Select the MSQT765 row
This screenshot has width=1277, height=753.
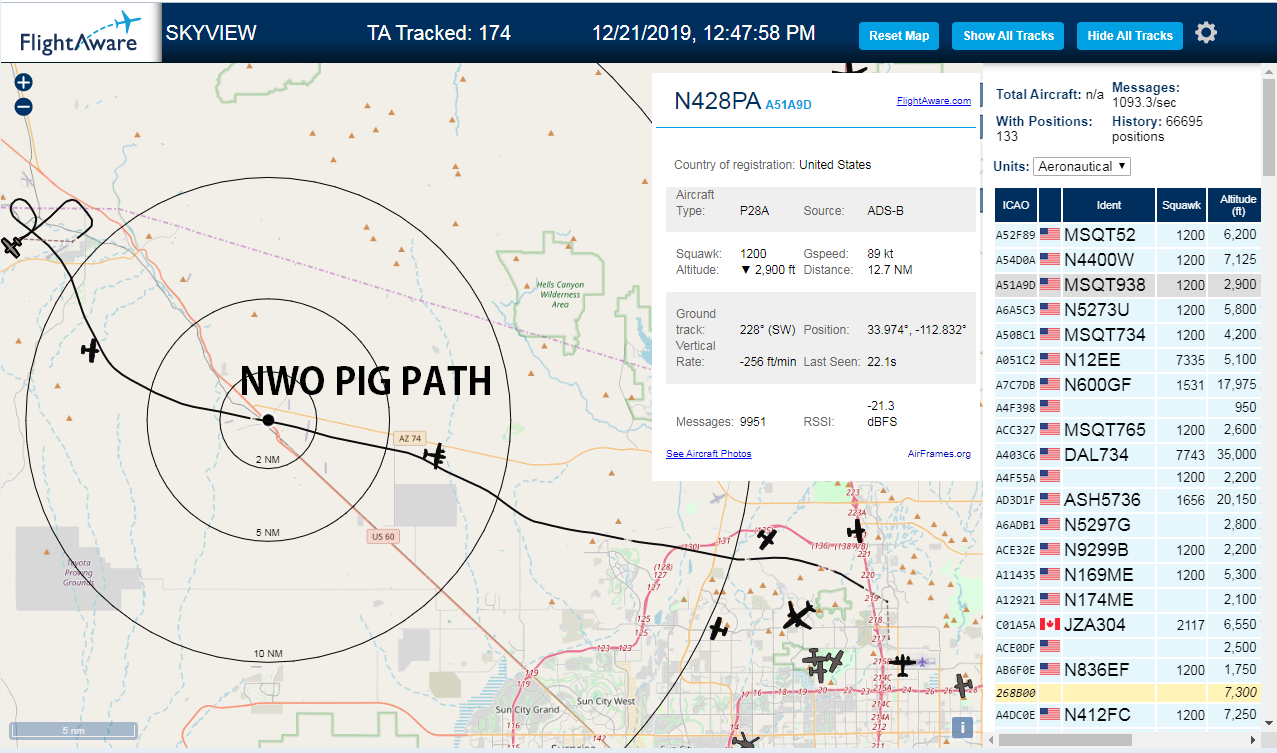click(1128, 429)
